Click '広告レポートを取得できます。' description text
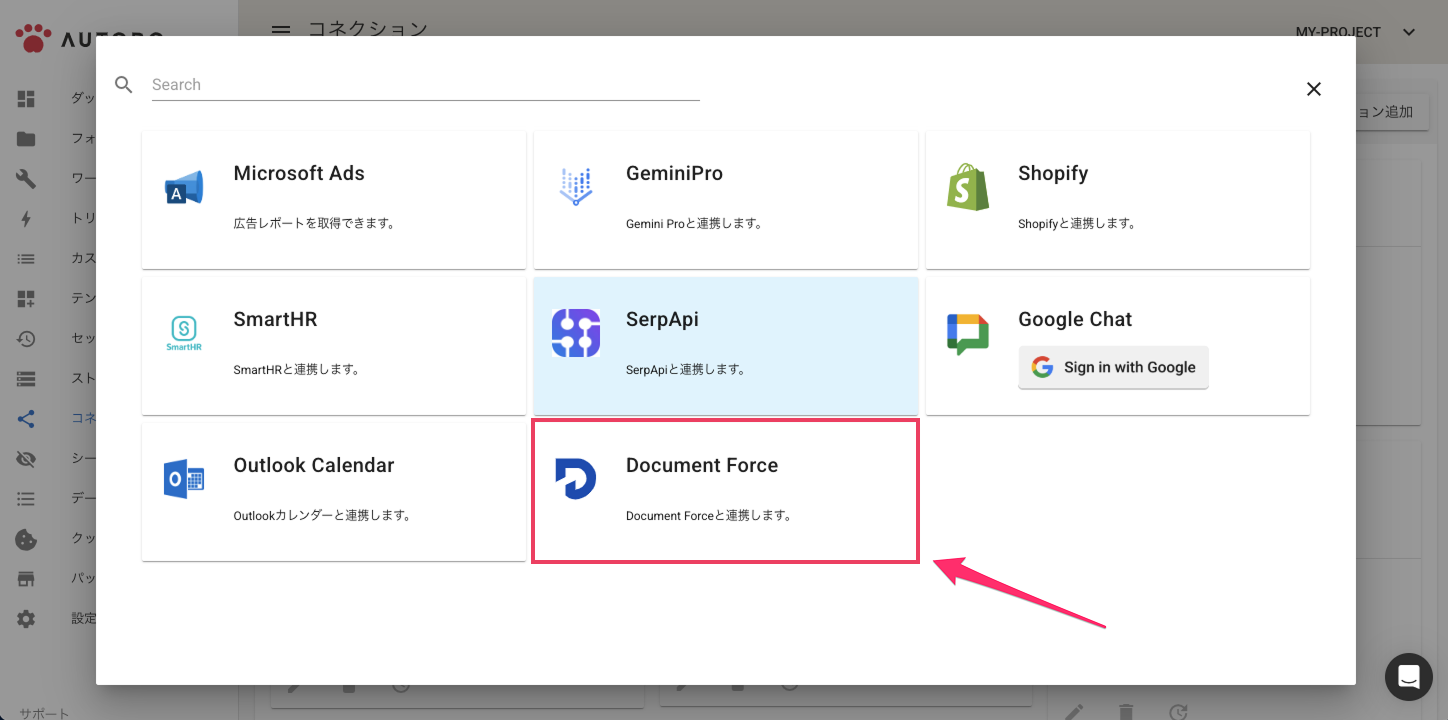The image size is (1448, 720). pos(315,223)
